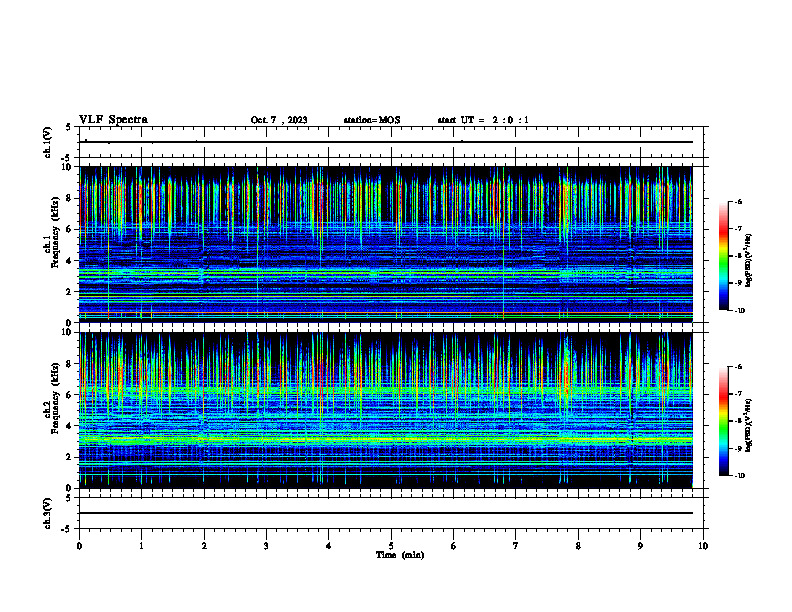Click the ch.1 voltage trace strip
The height and width of the screenshot is (612, 792).
point(391,142)
